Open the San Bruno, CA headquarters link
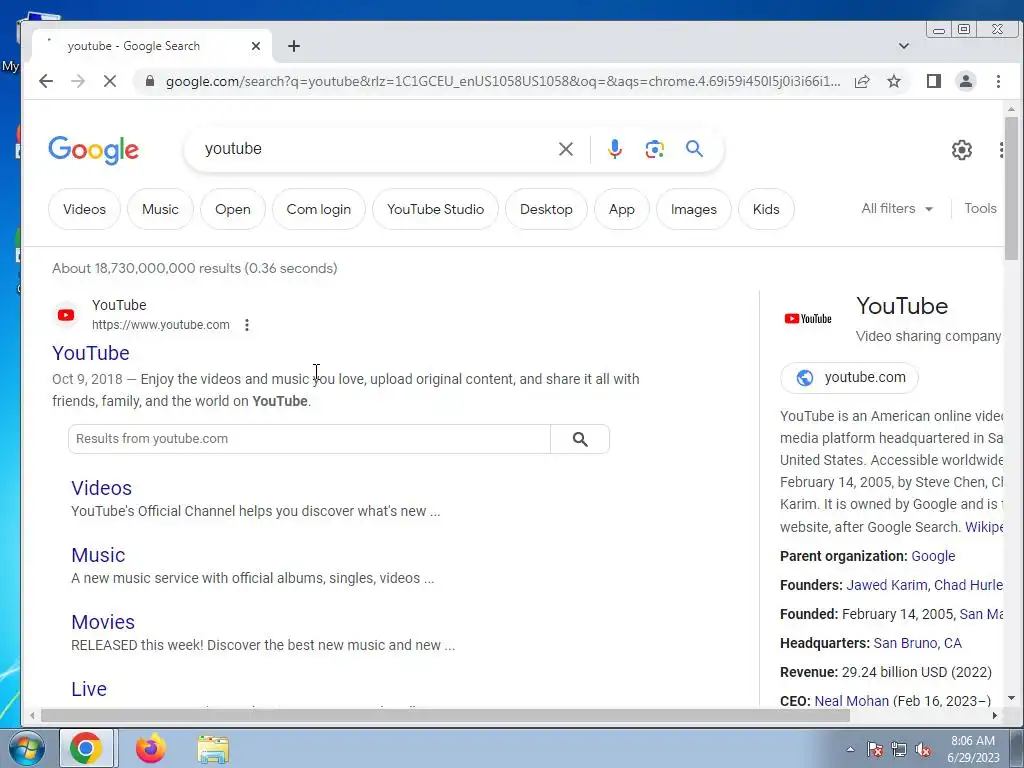The width and height of the screenshot is (1024, 768). 918,643
